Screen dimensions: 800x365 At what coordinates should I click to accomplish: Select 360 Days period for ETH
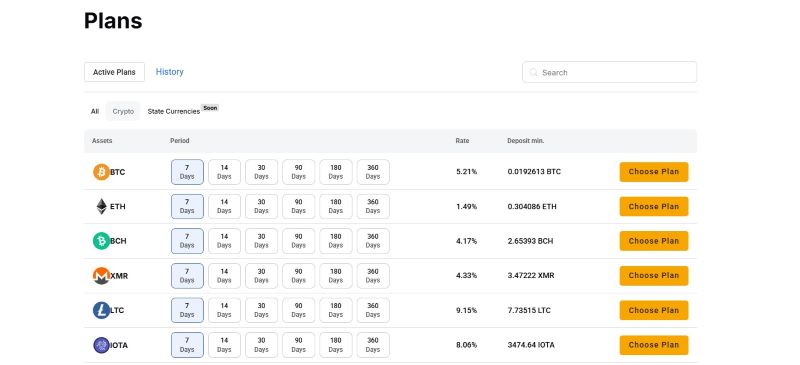(x=373, y=206)
